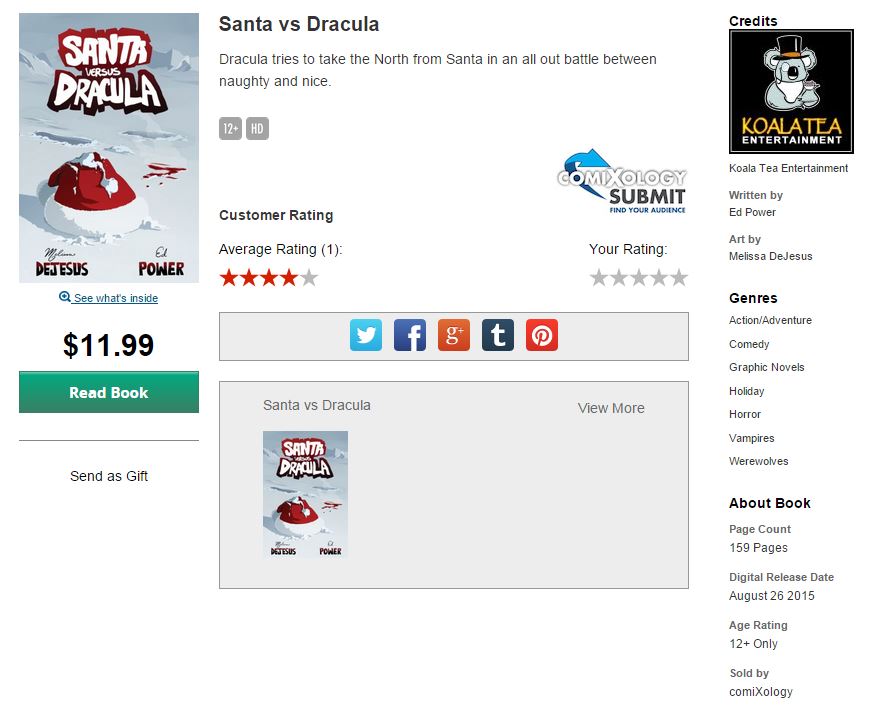Click the large Santa versus Dracula cover image
This screenshot has height=712, width=896.
pyautogui.click(x=109, y=148)
